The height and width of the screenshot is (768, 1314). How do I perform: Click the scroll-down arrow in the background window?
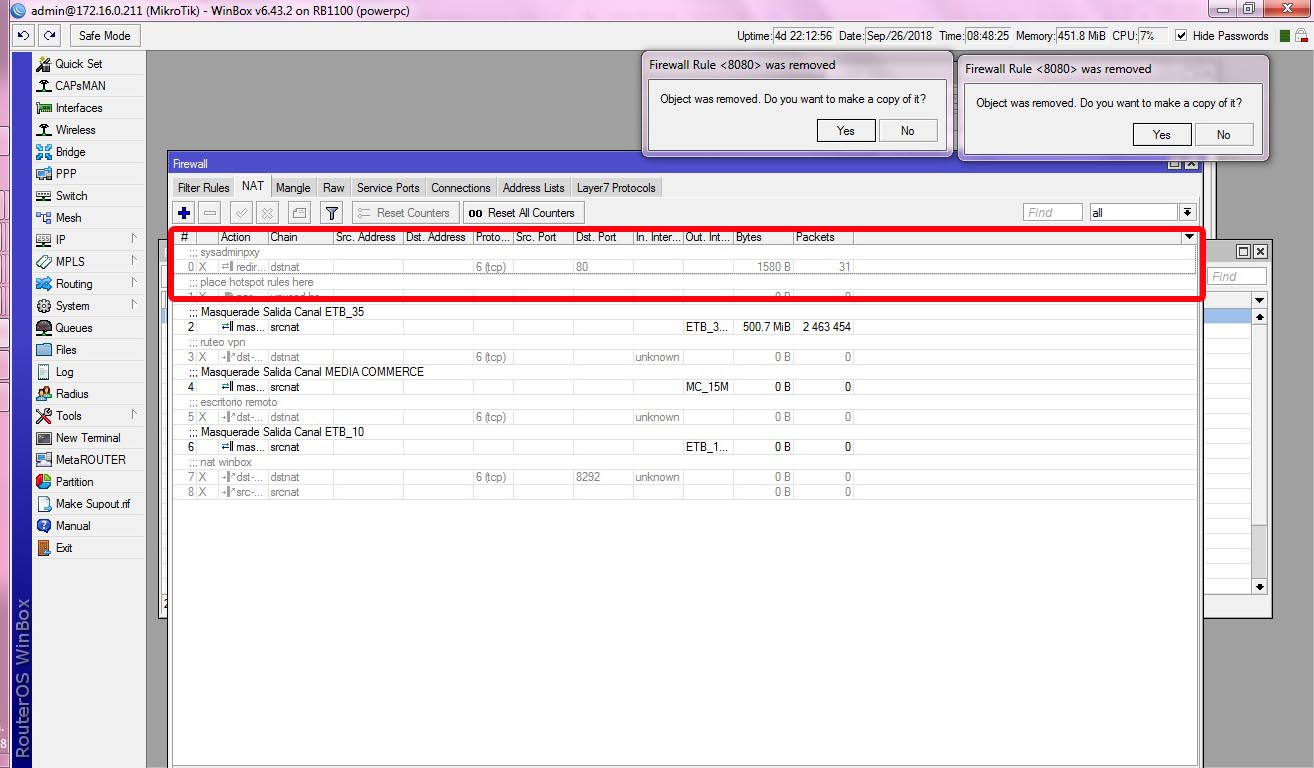pyautogui.click(x=1259, y=587)
